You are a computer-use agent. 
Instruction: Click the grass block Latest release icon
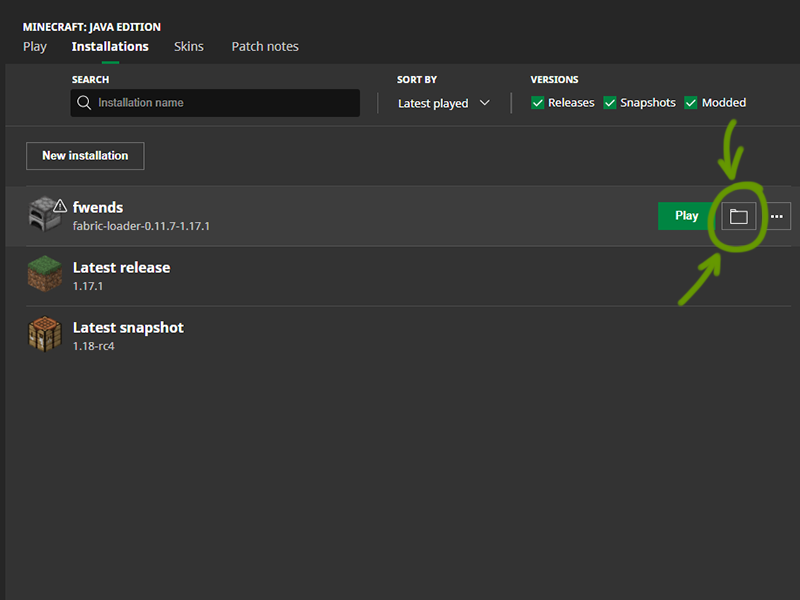[x=44, y=276]
